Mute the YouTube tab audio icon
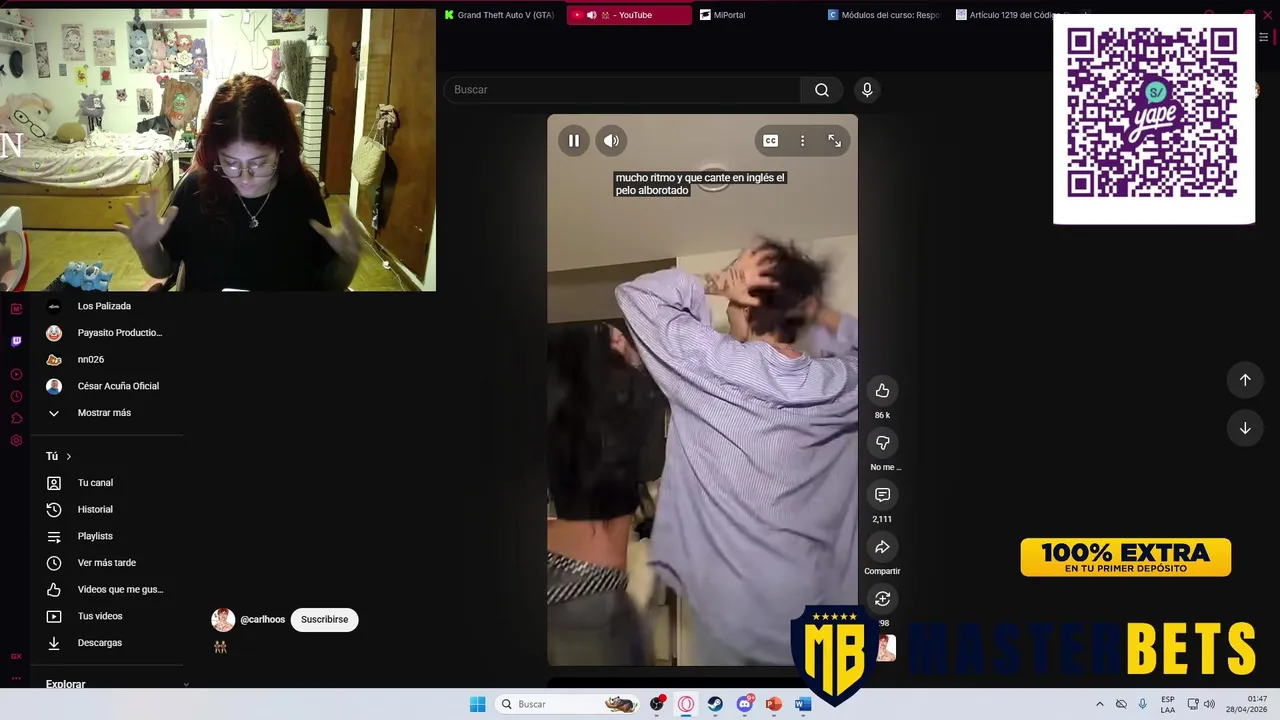The image size is (1280, 720). coord(591,15)
